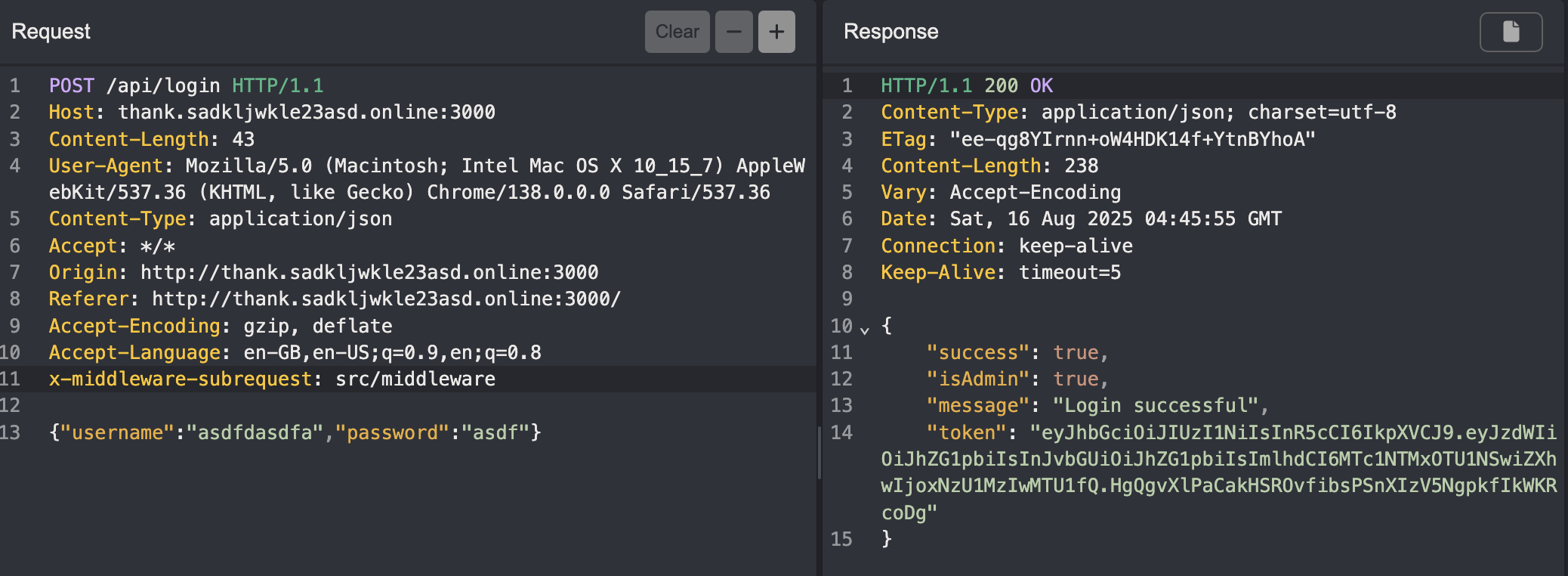Click the Accept-Encoding gzip, deflate line

tap(221, 326)
